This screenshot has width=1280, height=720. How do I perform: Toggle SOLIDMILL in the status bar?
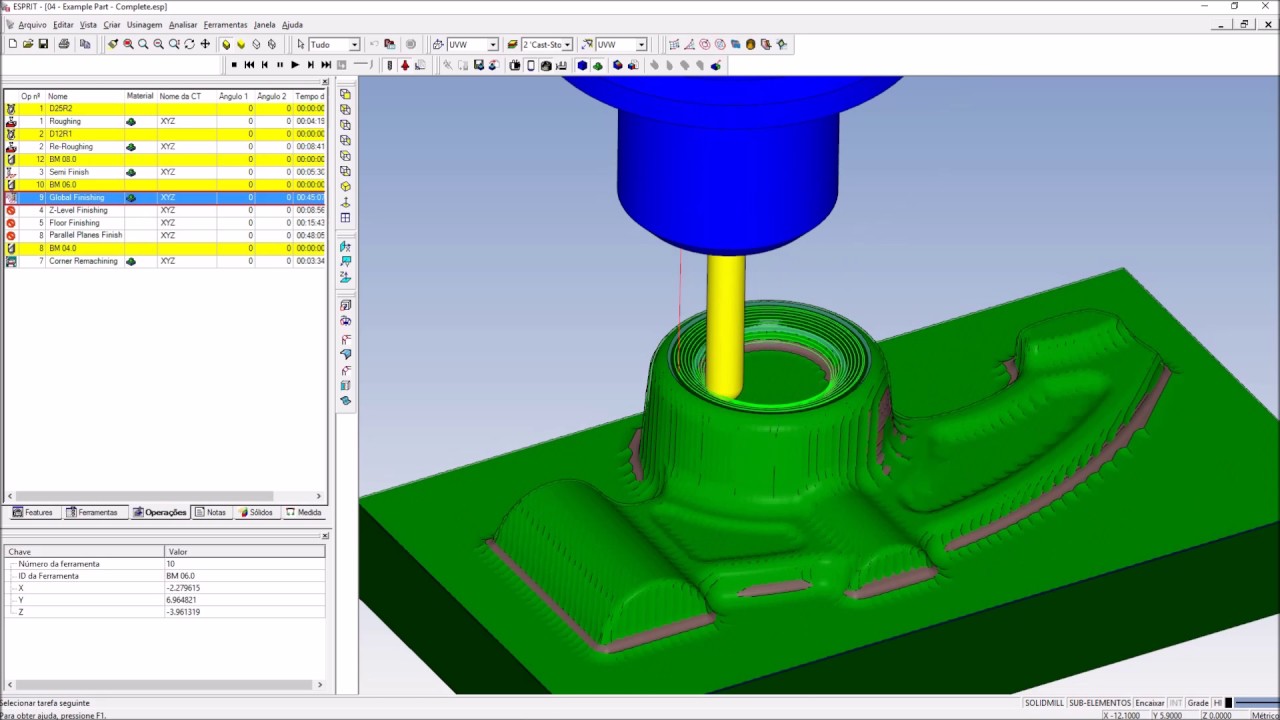coord(1044,703)
